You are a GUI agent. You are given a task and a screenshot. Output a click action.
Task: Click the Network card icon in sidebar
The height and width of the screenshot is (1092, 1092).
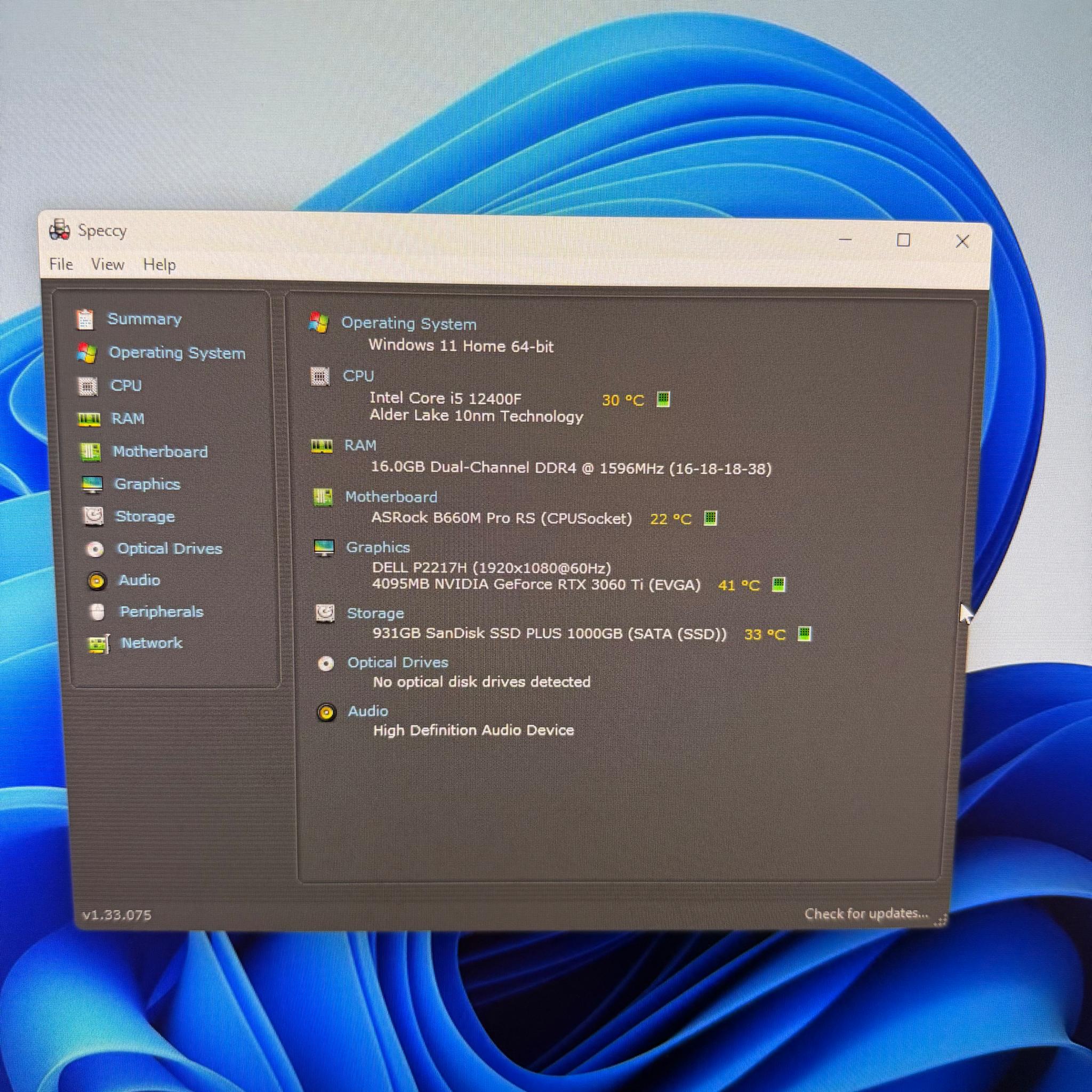tap(99, 644)
